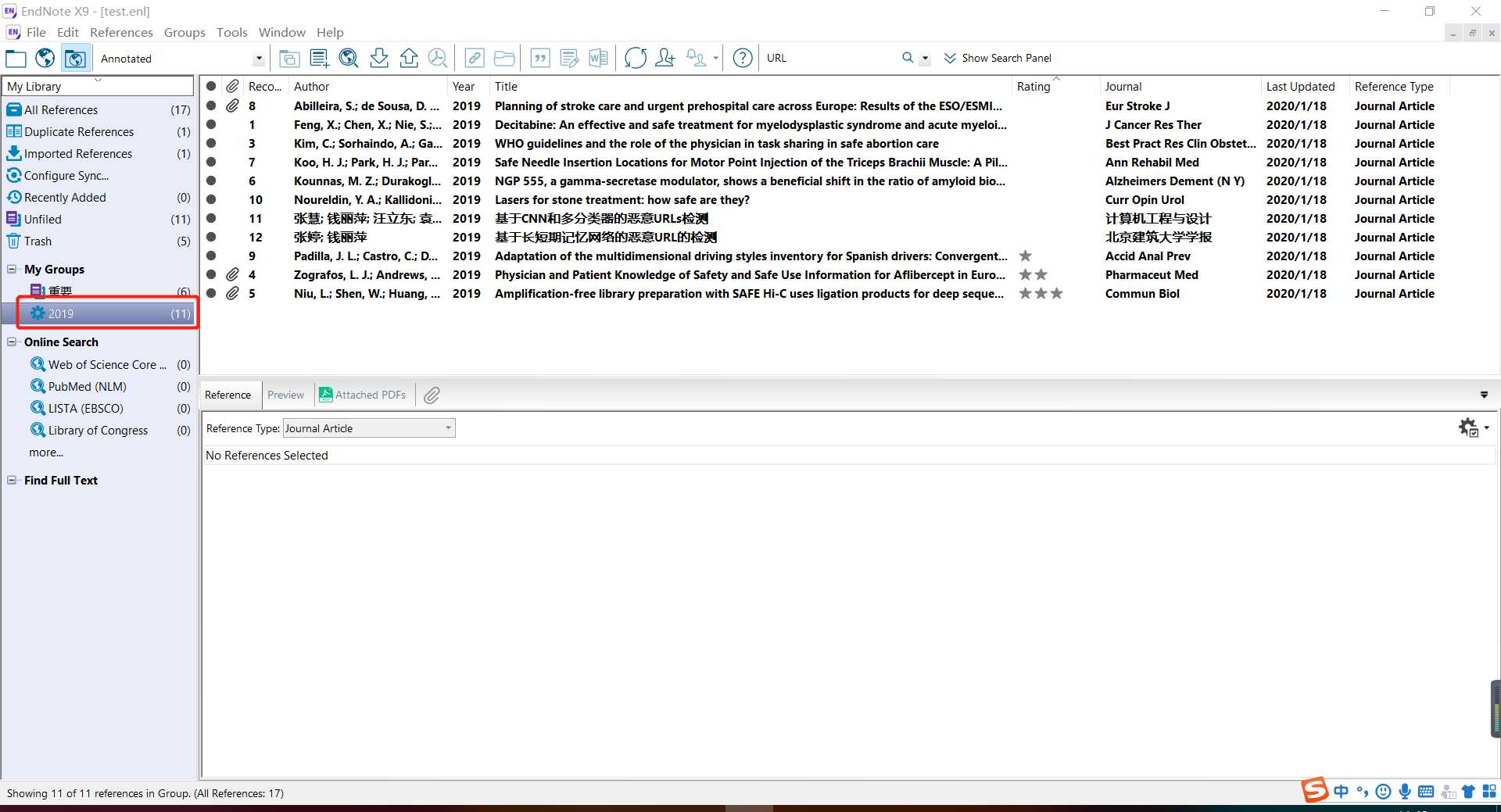Open the quick search options dropdown arrow
The width and height of the screenshot is (1501, 812).
[925, 58]
